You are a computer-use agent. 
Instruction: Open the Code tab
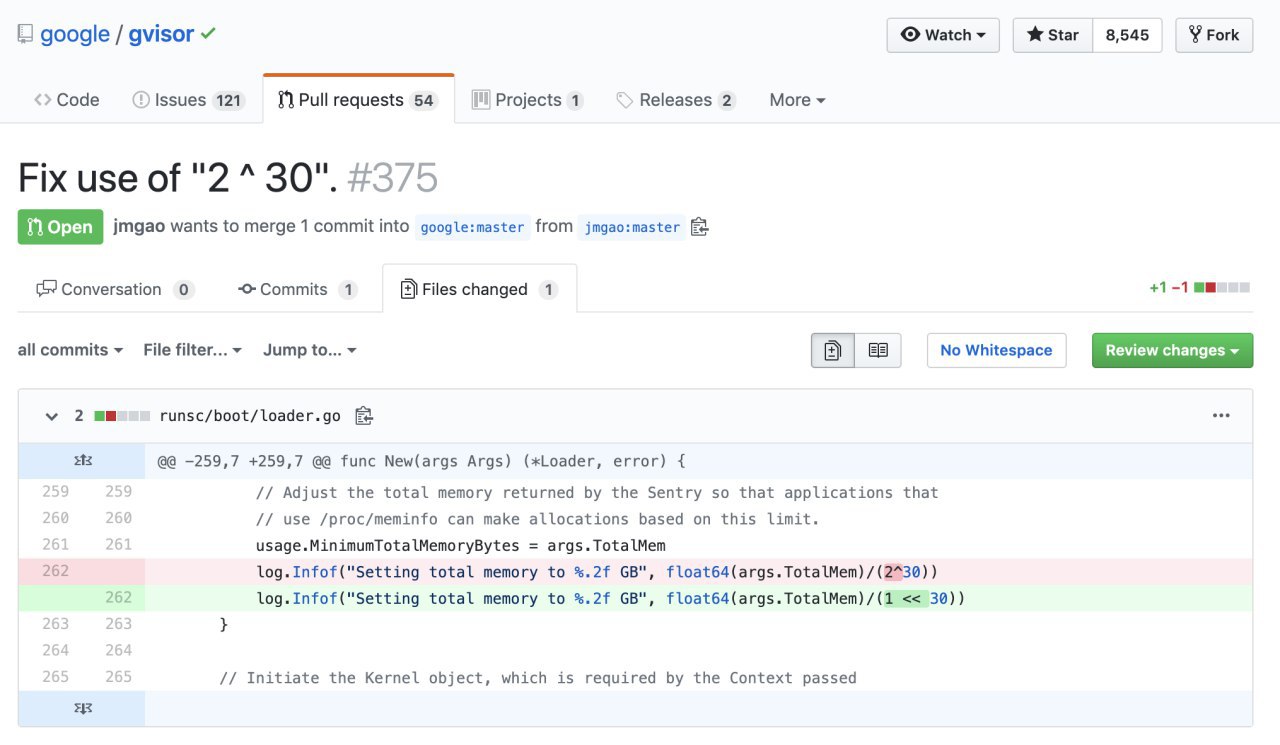67,100
